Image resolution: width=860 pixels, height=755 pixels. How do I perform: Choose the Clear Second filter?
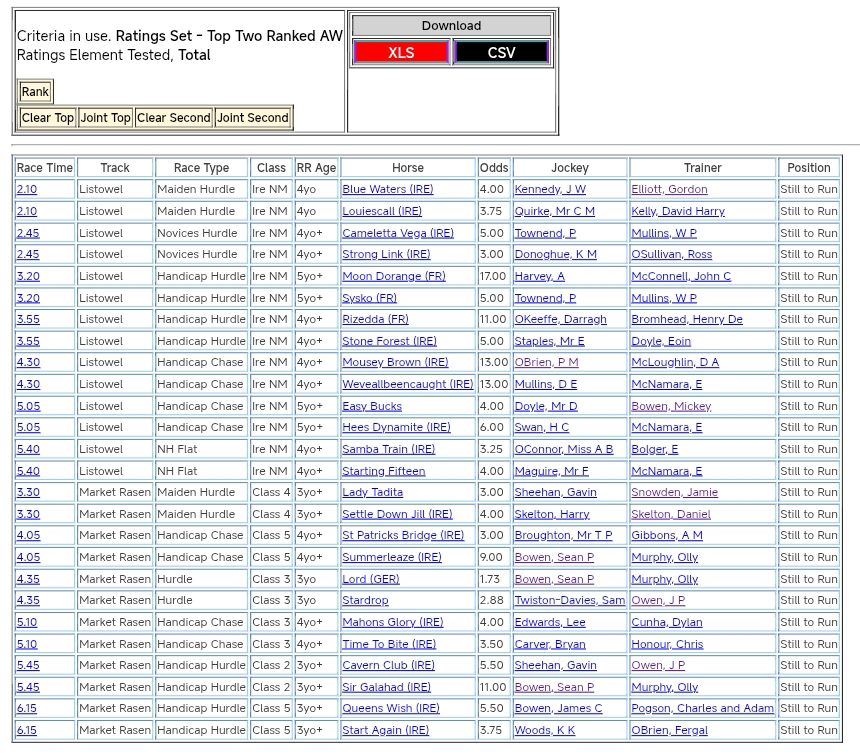tap(174, 118)
